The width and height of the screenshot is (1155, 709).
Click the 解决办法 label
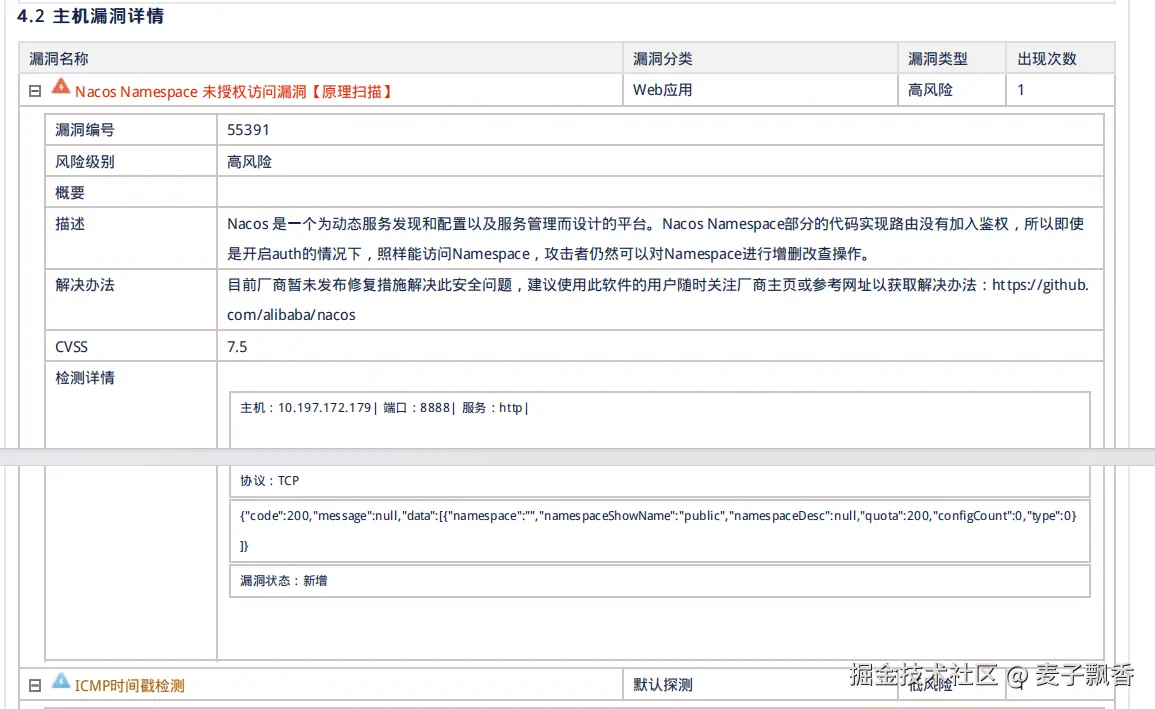pyautogui.click(x=85, y=285)
